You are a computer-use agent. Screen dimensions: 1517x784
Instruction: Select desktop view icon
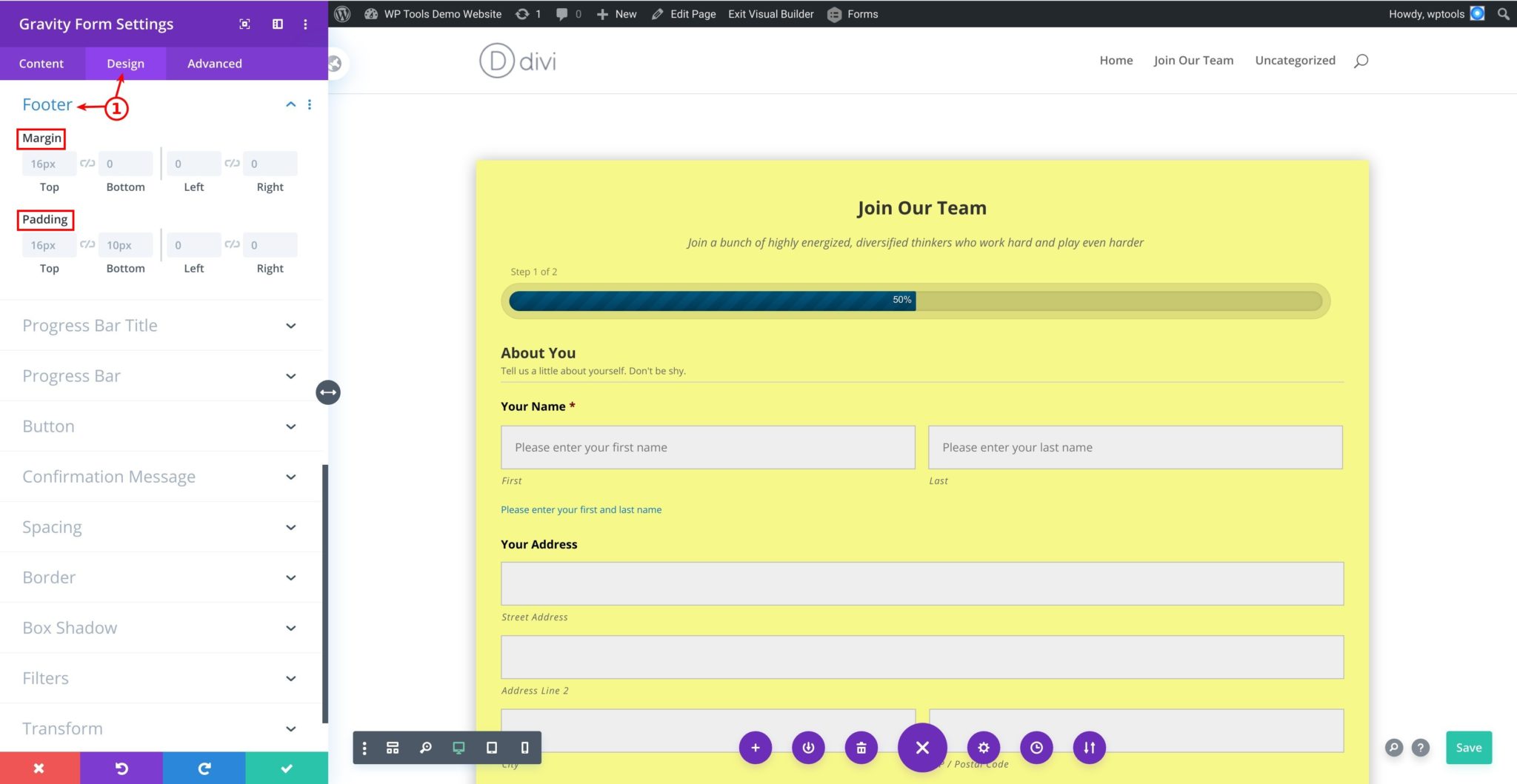pyautogui.click(x=459, y=748)
